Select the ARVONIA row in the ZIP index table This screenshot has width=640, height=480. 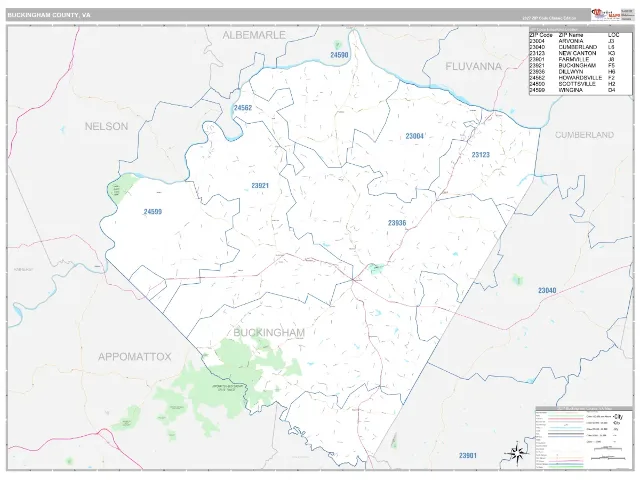(580, 41)
